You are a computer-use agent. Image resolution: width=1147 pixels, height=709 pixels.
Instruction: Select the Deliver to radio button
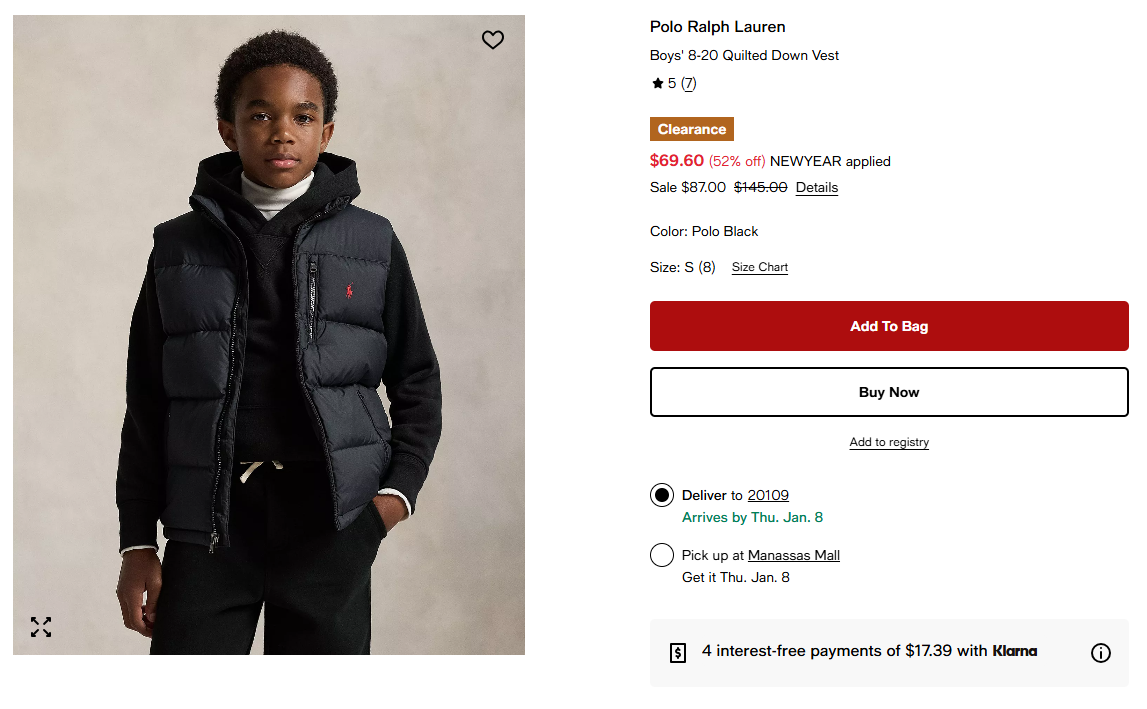point(661,495)
